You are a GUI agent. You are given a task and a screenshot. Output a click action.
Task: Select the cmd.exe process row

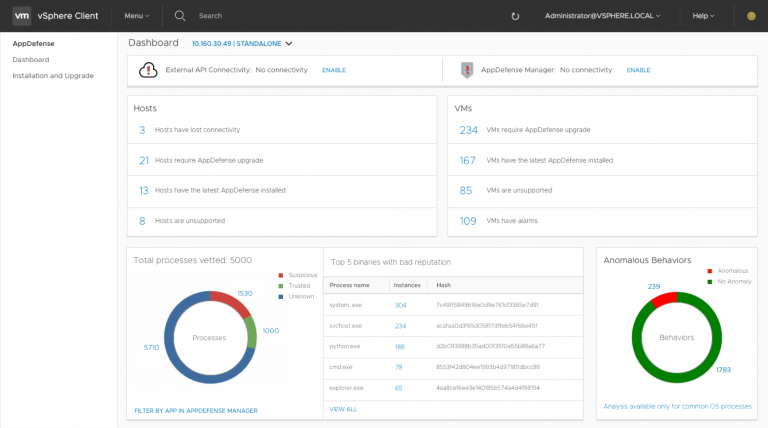point(453,367)
